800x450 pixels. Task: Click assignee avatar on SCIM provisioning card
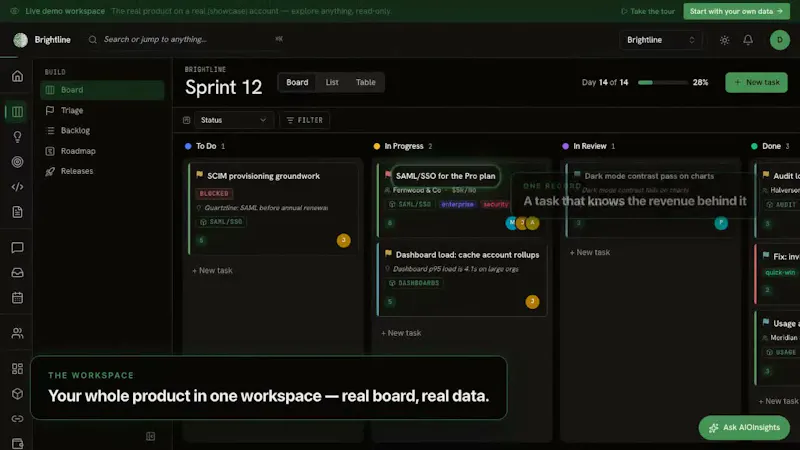[343, 240]
